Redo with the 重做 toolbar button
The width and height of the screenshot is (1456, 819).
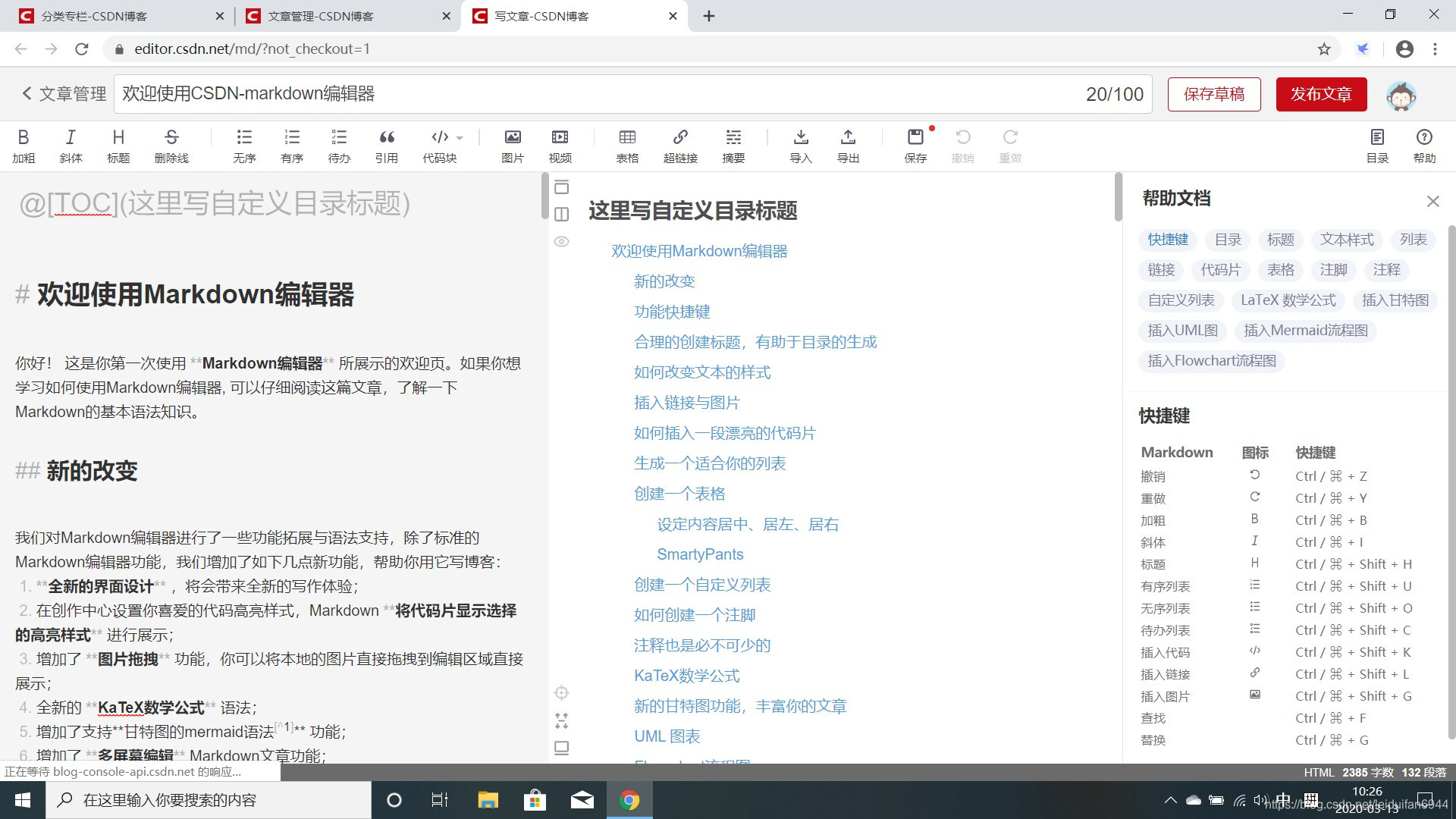[1010, 146]
